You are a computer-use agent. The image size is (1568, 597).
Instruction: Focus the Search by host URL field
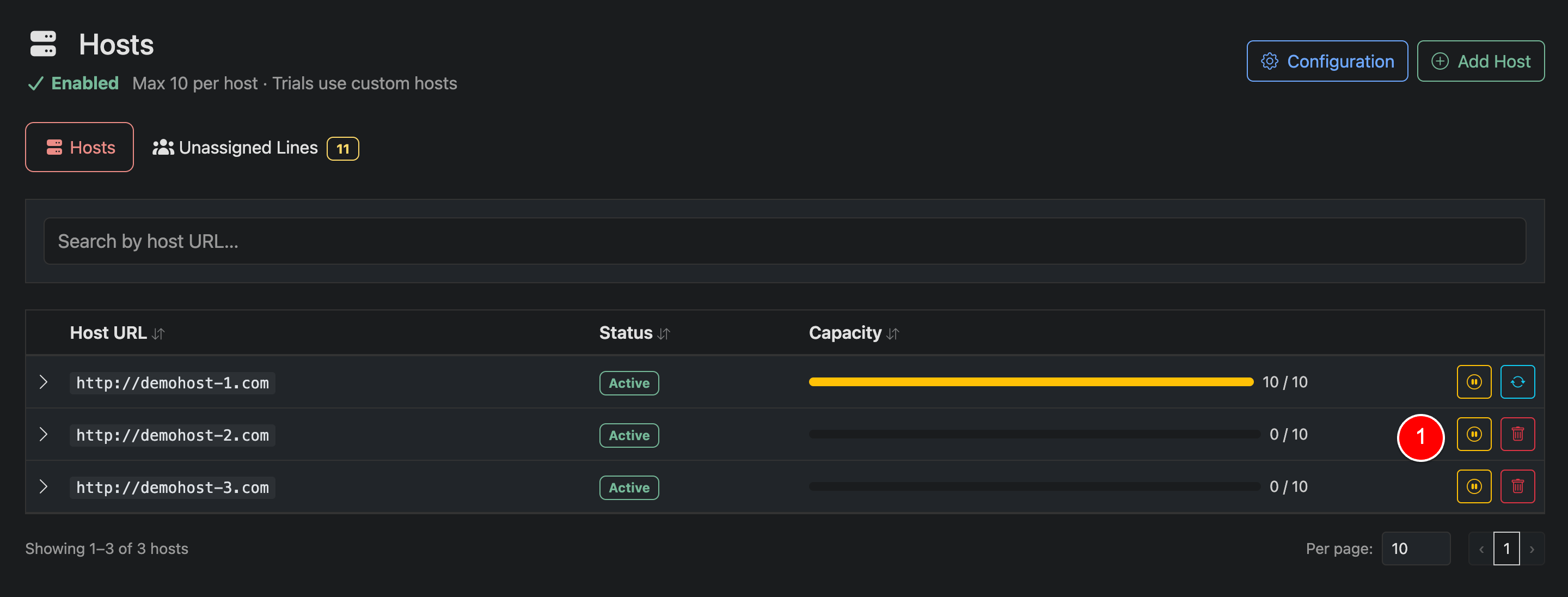point(785,241)
